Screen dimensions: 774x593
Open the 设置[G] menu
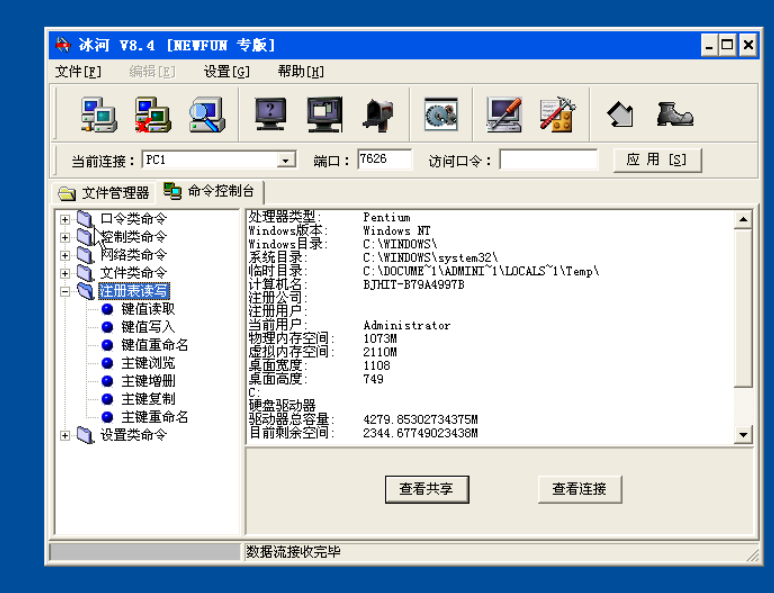[x=227, y=72]
